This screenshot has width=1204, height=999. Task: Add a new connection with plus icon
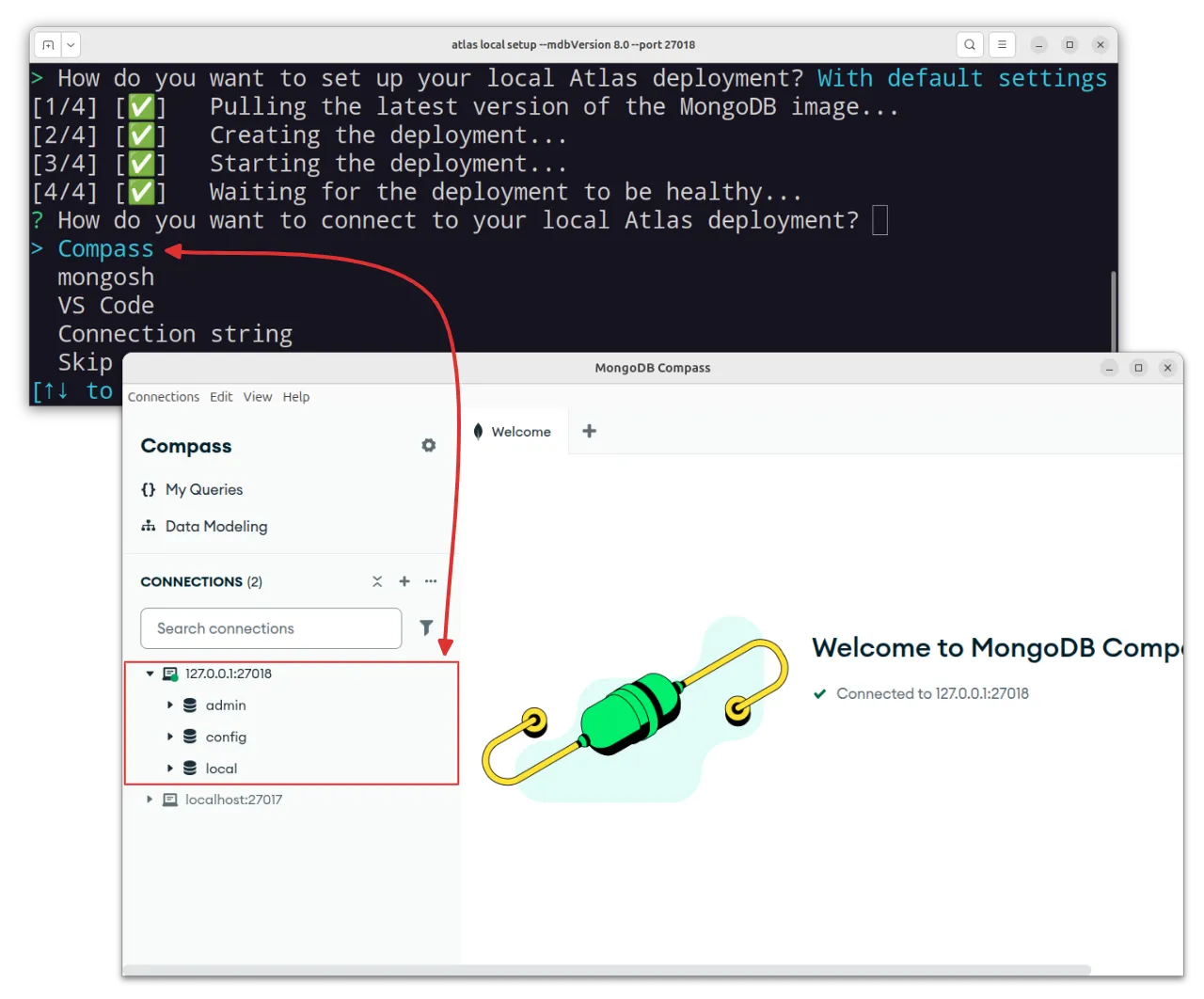click(x=404, y=581)
